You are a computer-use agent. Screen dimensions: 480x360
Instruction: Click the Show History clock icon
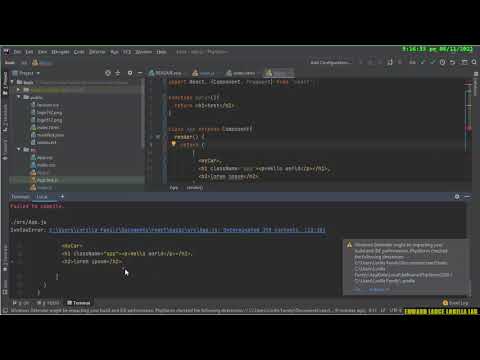click(x=442, y=62)
